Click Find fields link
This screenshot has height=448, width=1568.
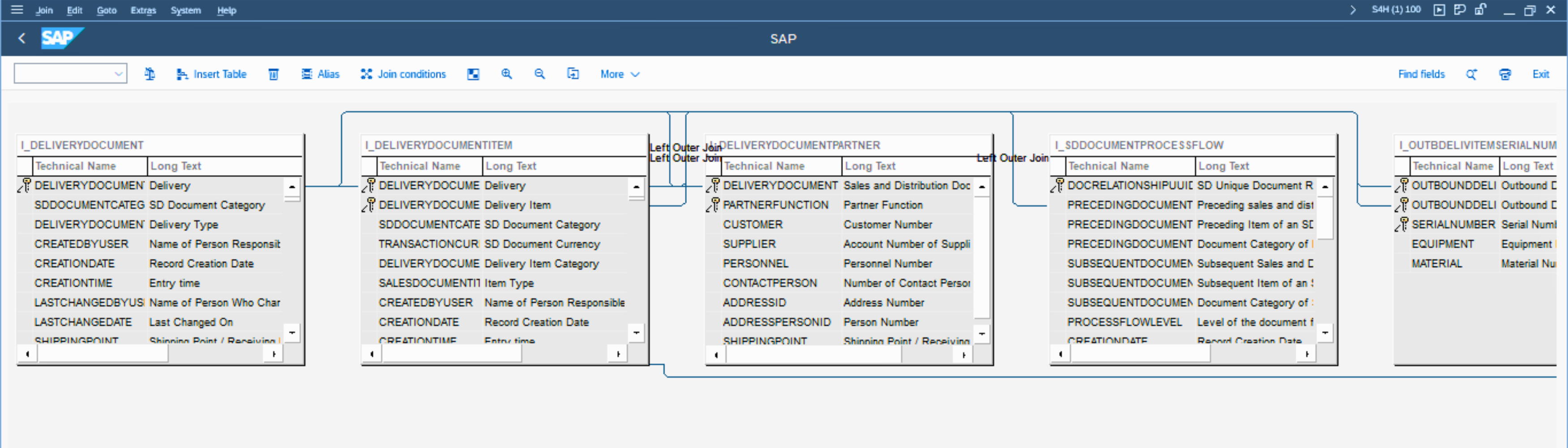pyautogui.click(x=1421, y=74)
